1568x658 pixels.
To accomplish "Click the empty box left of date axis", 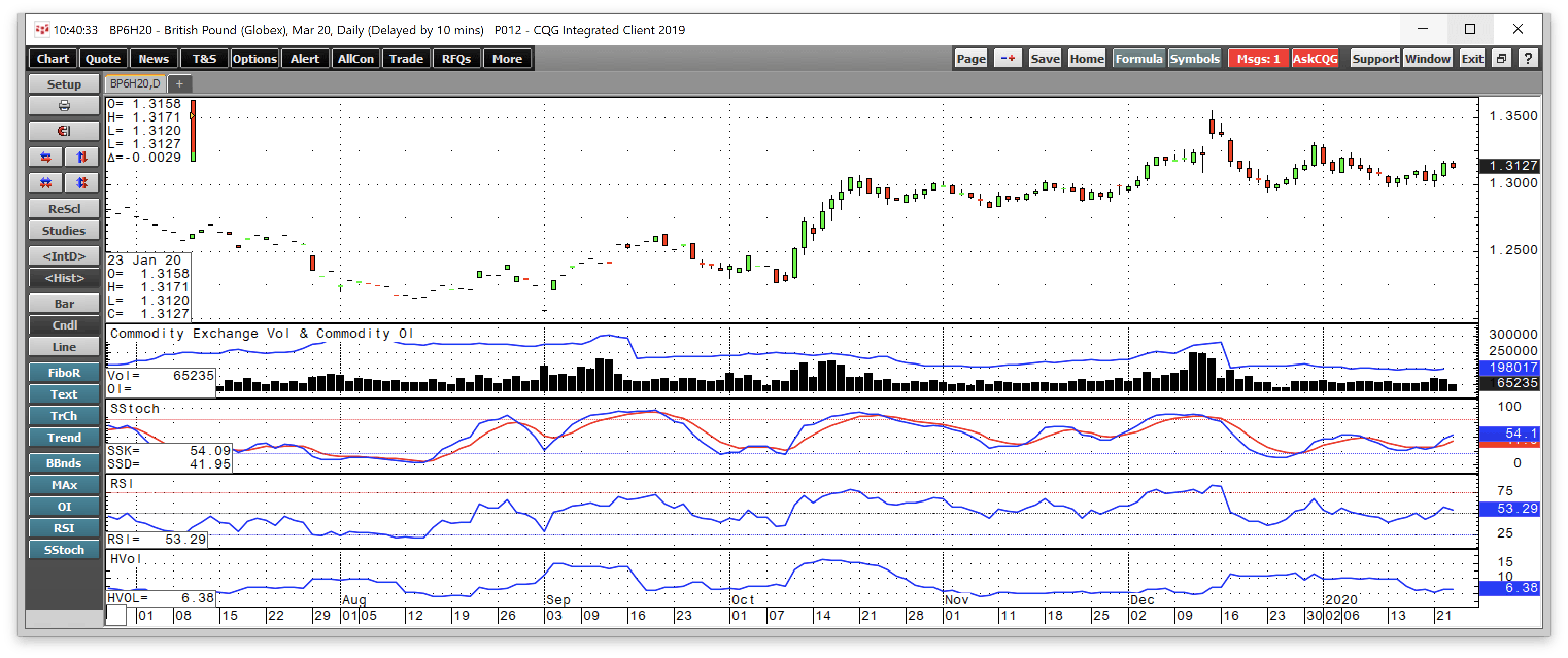I will pyautogui.click(x=116, y=615).
